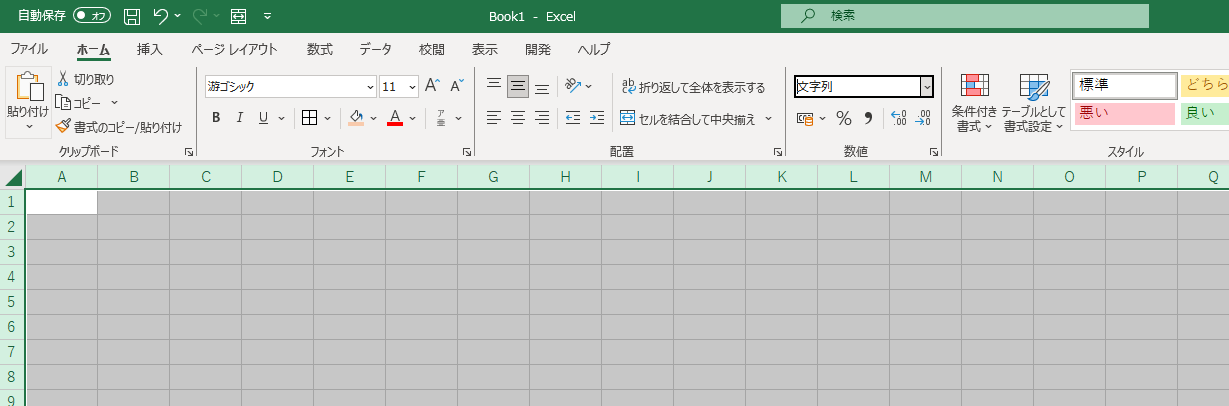Customize the Quick Access Toolbar arrow

267,16
